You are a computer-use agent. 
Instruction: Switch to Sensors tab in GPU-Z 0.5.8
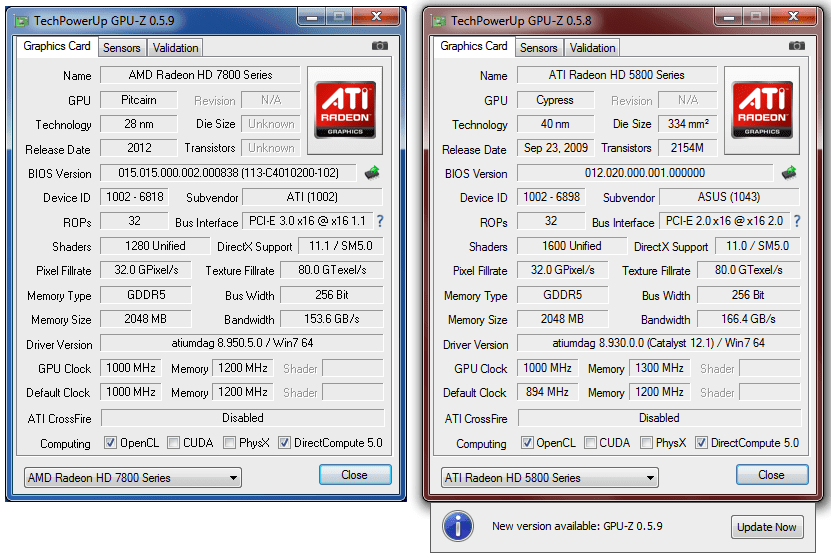tap(538, 48)
